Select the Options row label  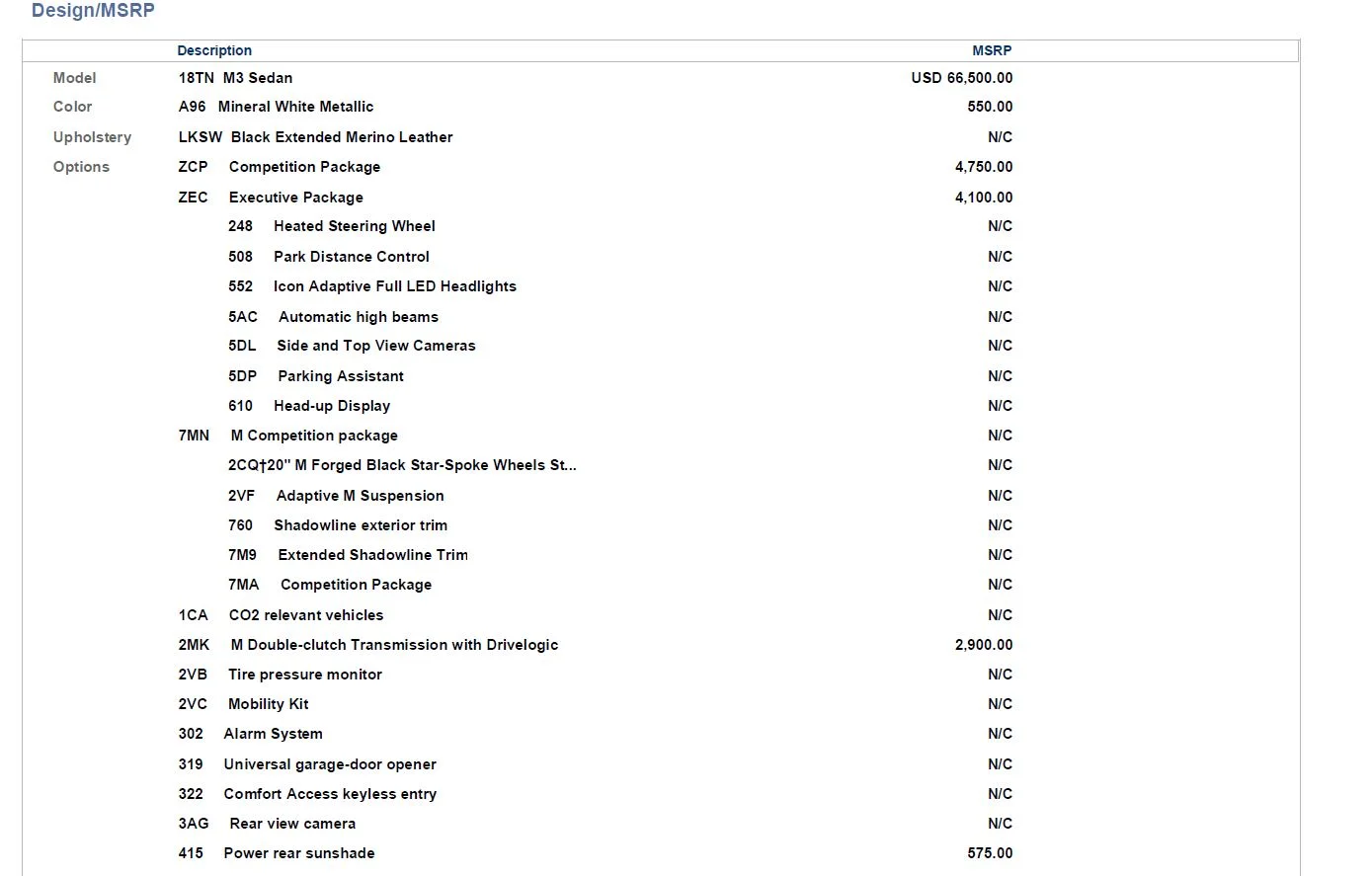(x=81, y=167)
